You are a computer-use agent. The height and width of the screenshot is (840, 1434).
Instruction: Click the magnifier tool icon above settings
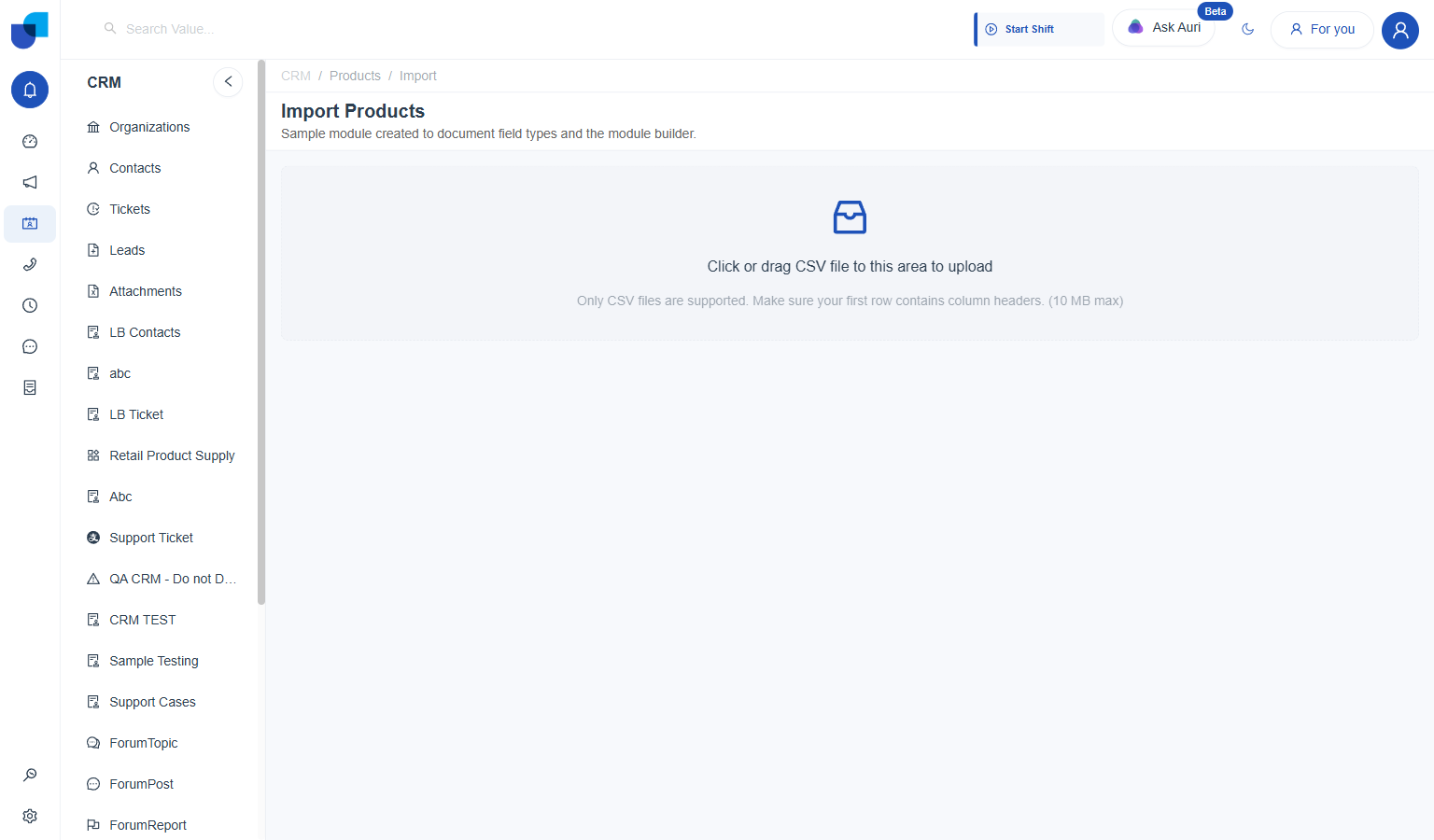(x=30, y=775)
